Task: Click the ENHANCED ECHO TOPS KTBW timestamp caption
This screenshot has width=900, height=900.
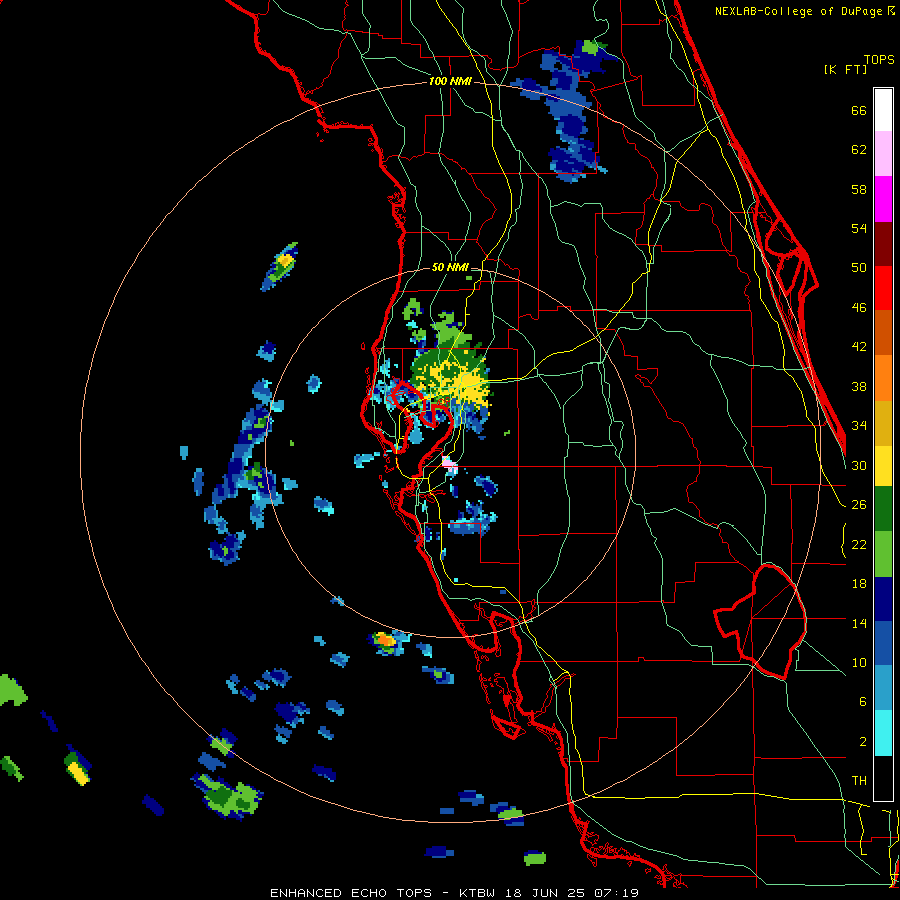Action: pyautogui.click(x=454, y=893)
